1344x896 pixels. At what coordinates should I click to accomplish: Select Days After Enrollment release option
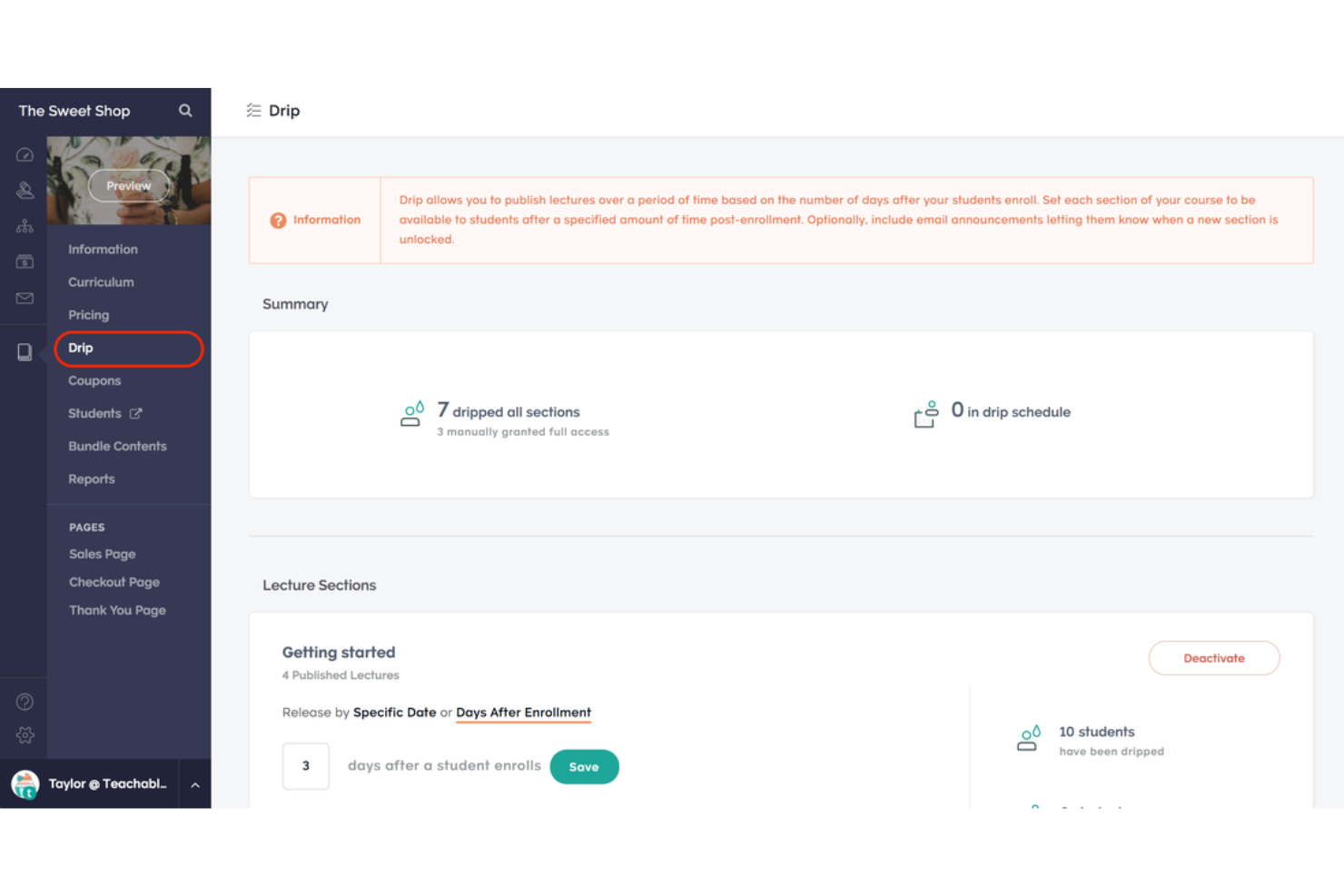[523, 713]
